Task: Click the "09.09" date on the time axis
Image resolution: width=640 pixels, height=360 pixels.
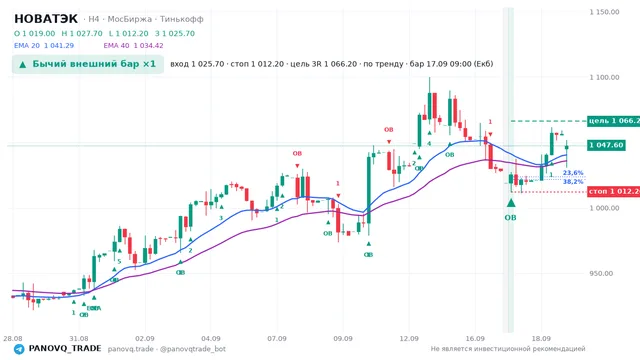Action: 343,339
